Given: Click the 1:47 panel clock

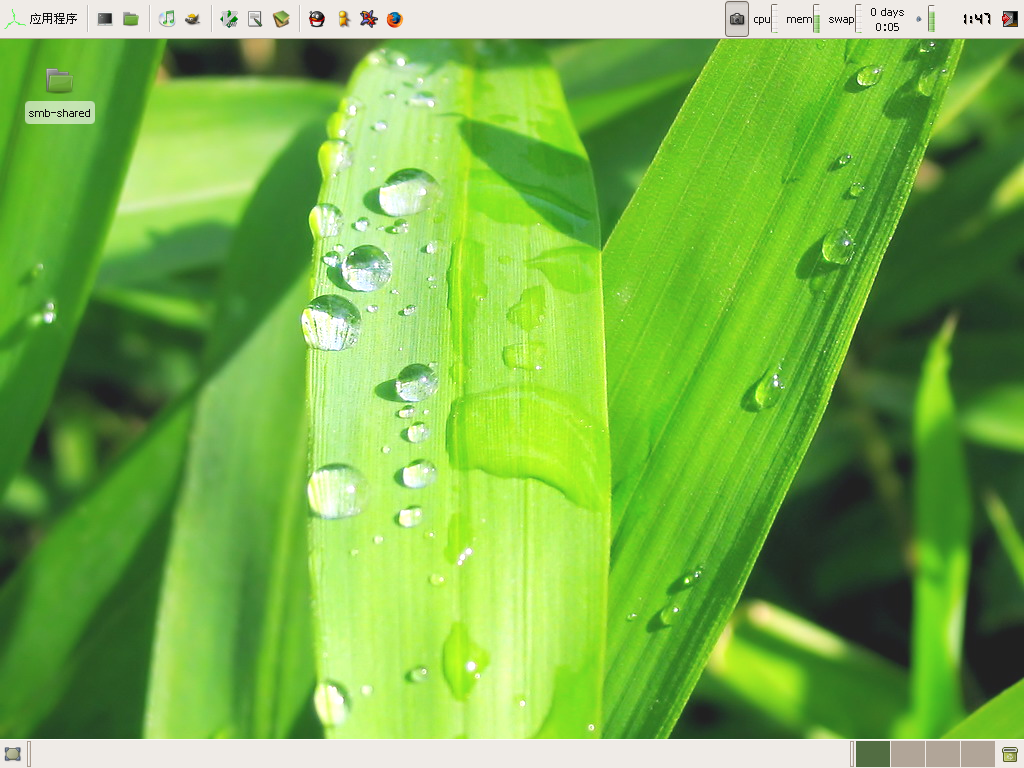Looking at the screenshot, I should [977, 19].
